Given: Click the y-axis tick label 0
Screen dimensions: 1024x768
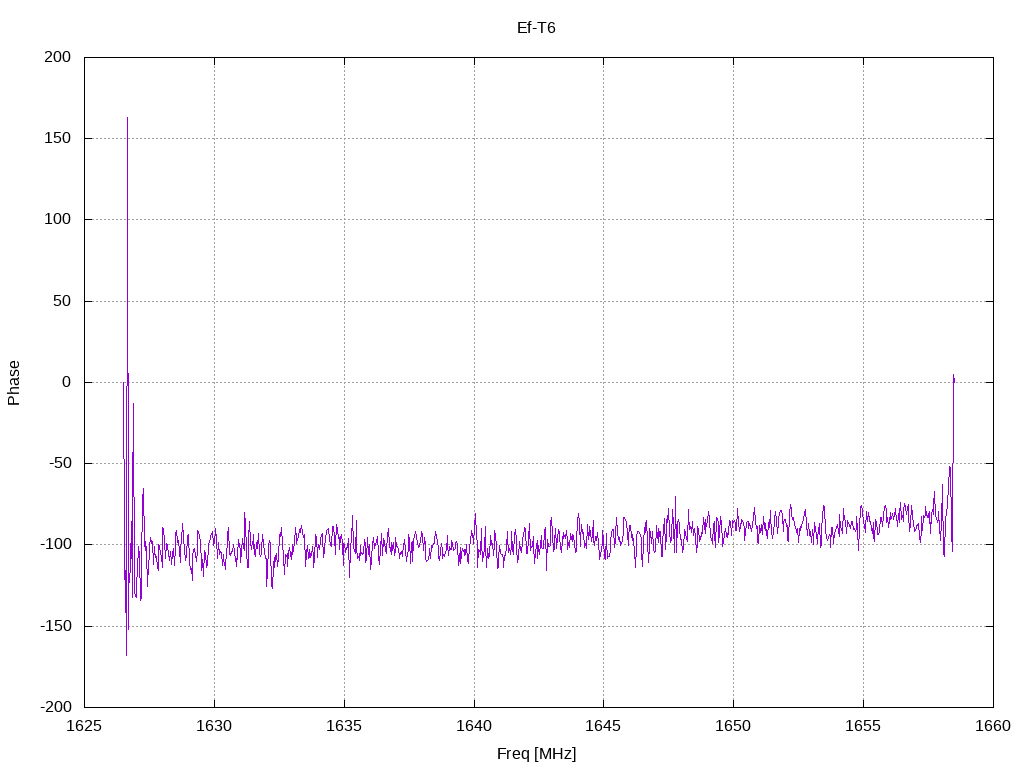Looking at the screenshot, I should (x=67, y=382).
